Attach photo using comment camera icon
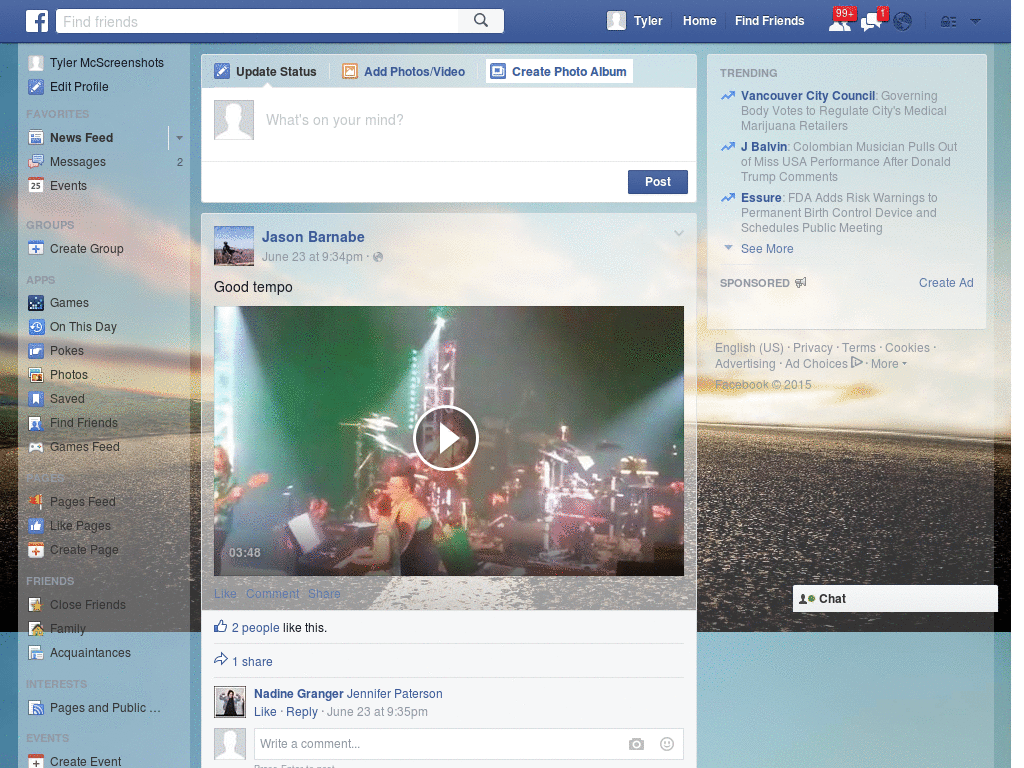1024x768 pixels. tap(636, 744)
